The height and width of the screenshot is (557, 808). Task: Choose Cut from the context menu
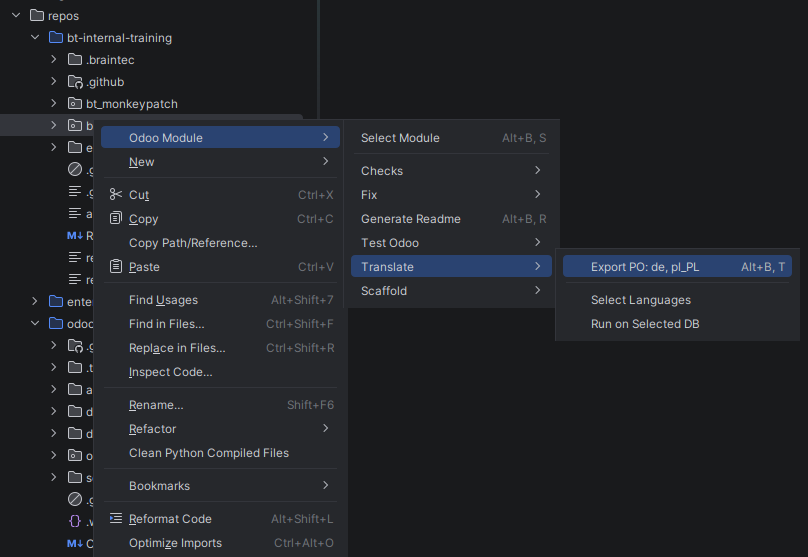click(x=221, y=195)
